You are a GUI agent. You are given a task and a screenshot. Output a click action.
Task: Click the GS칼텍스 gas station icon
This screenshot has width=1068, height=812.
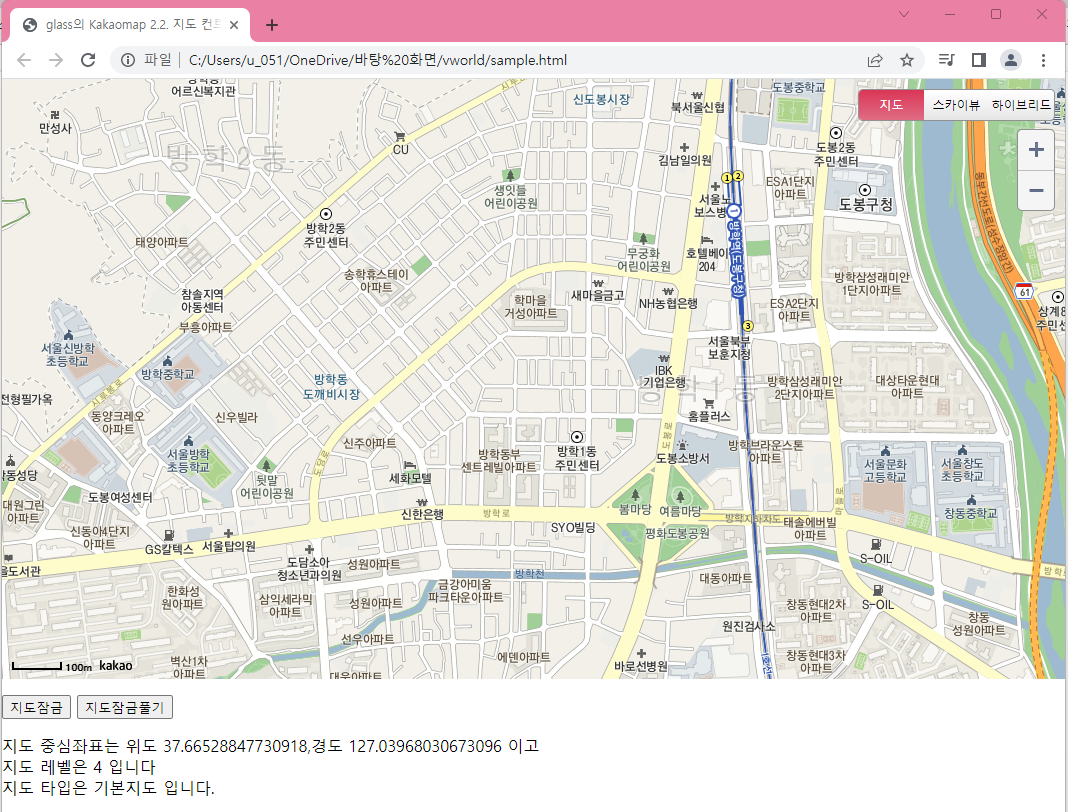pyautogui.click(x=169, y=535)
